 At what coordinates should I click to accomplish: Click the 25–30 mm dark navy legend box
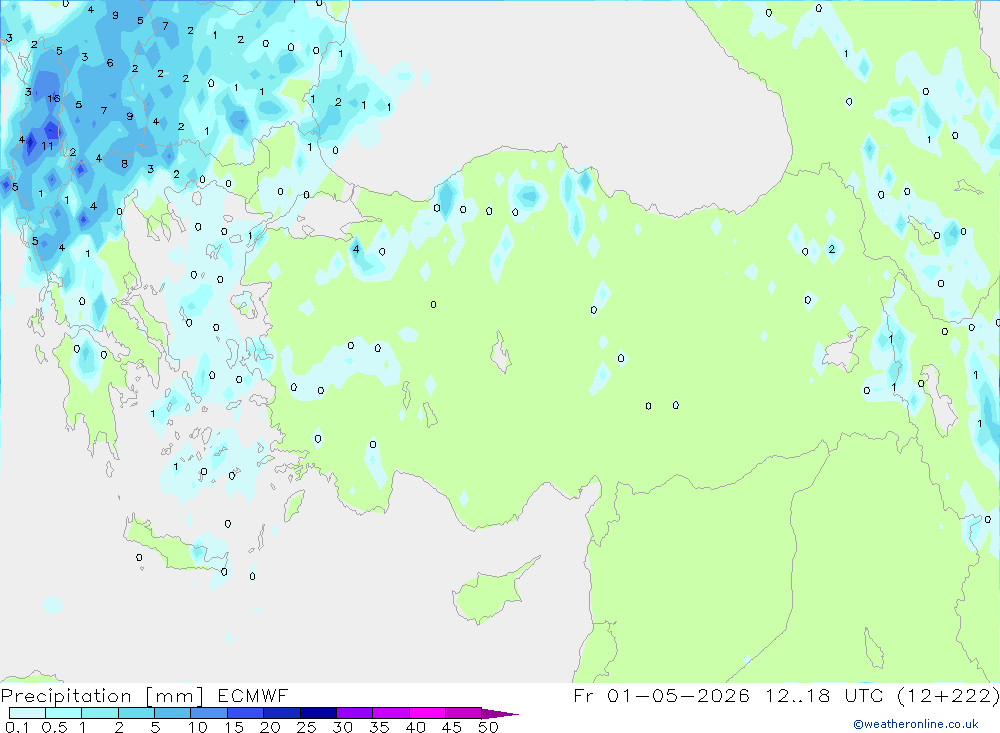(x=318, y=713)
